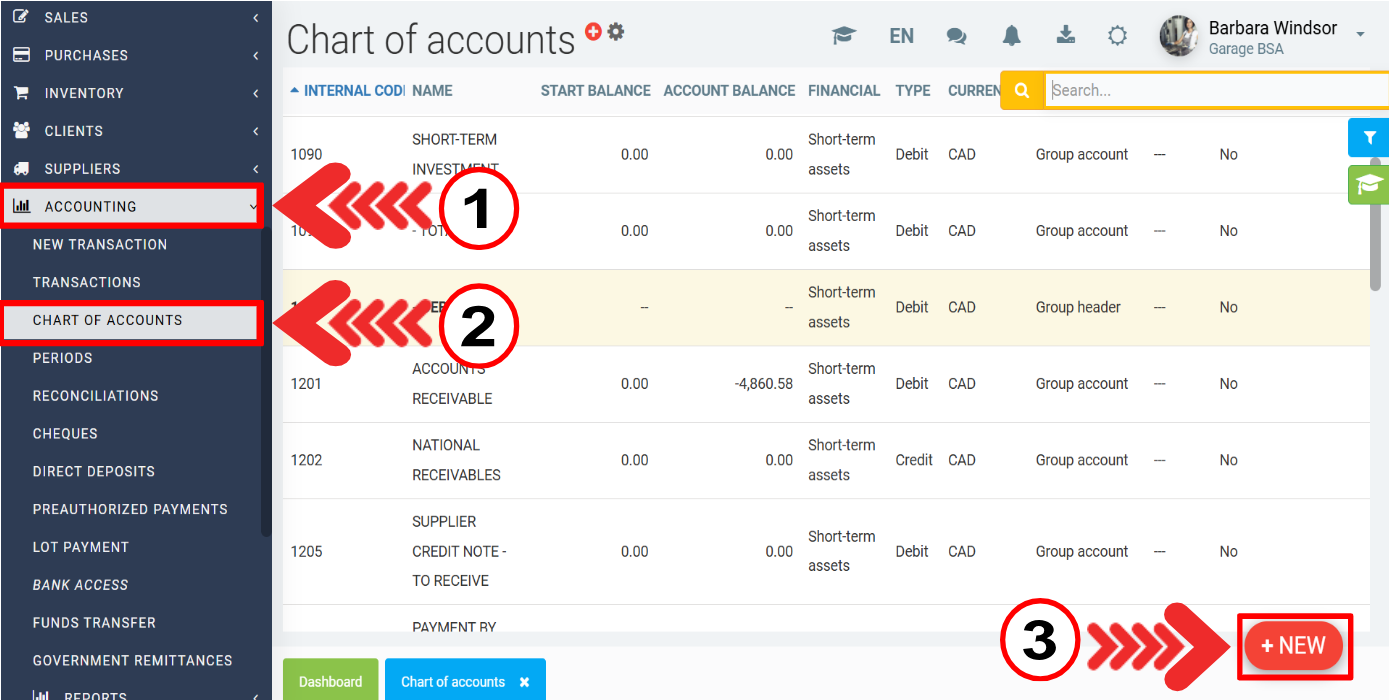1389x700 pixels.
Task: Click the download icon in header
Action: (x=1066, y=36)
